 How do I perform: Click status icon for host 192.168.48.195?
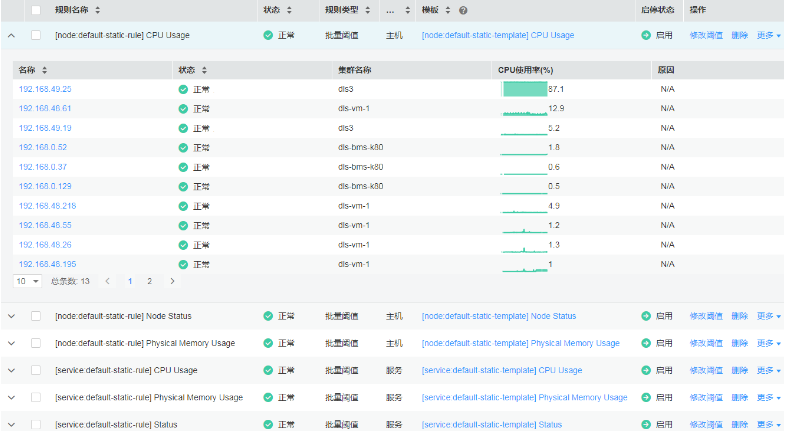[183, 264]
